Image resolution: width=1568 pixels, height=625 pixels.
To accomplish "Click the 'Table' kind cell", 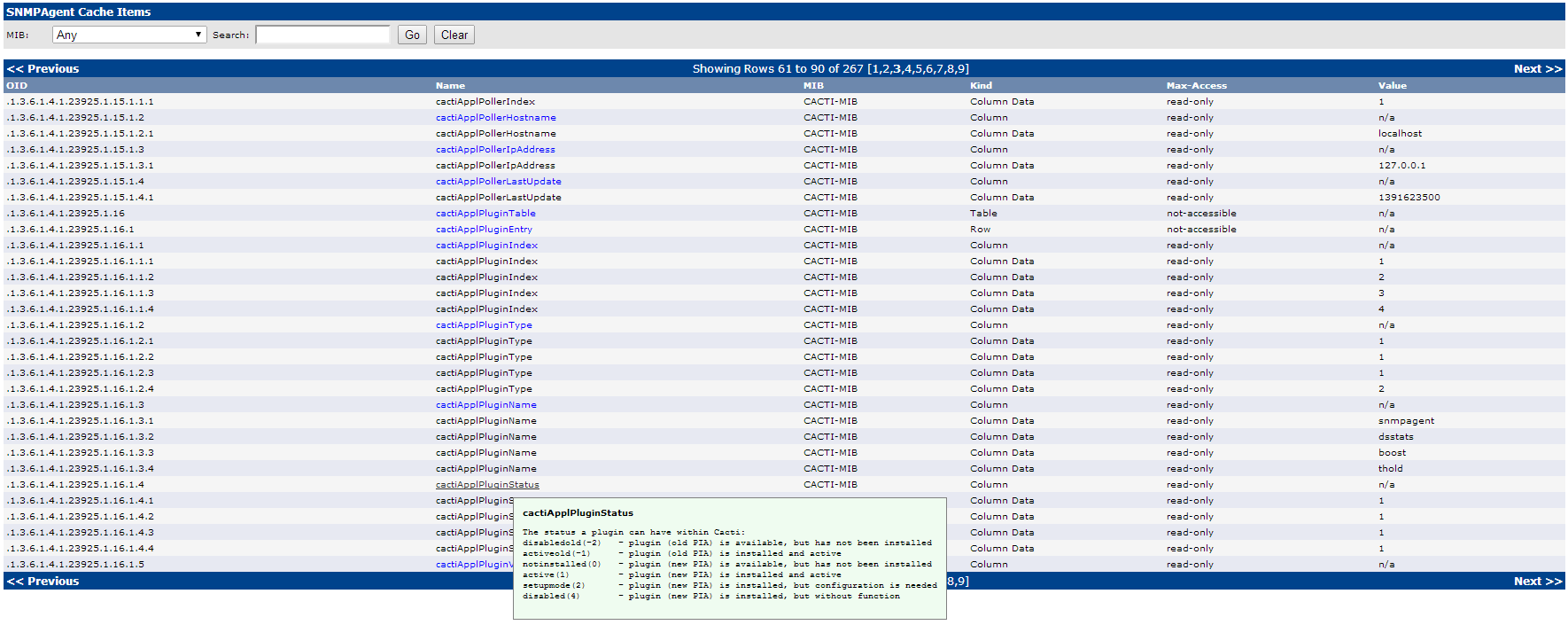I will 983,214.
